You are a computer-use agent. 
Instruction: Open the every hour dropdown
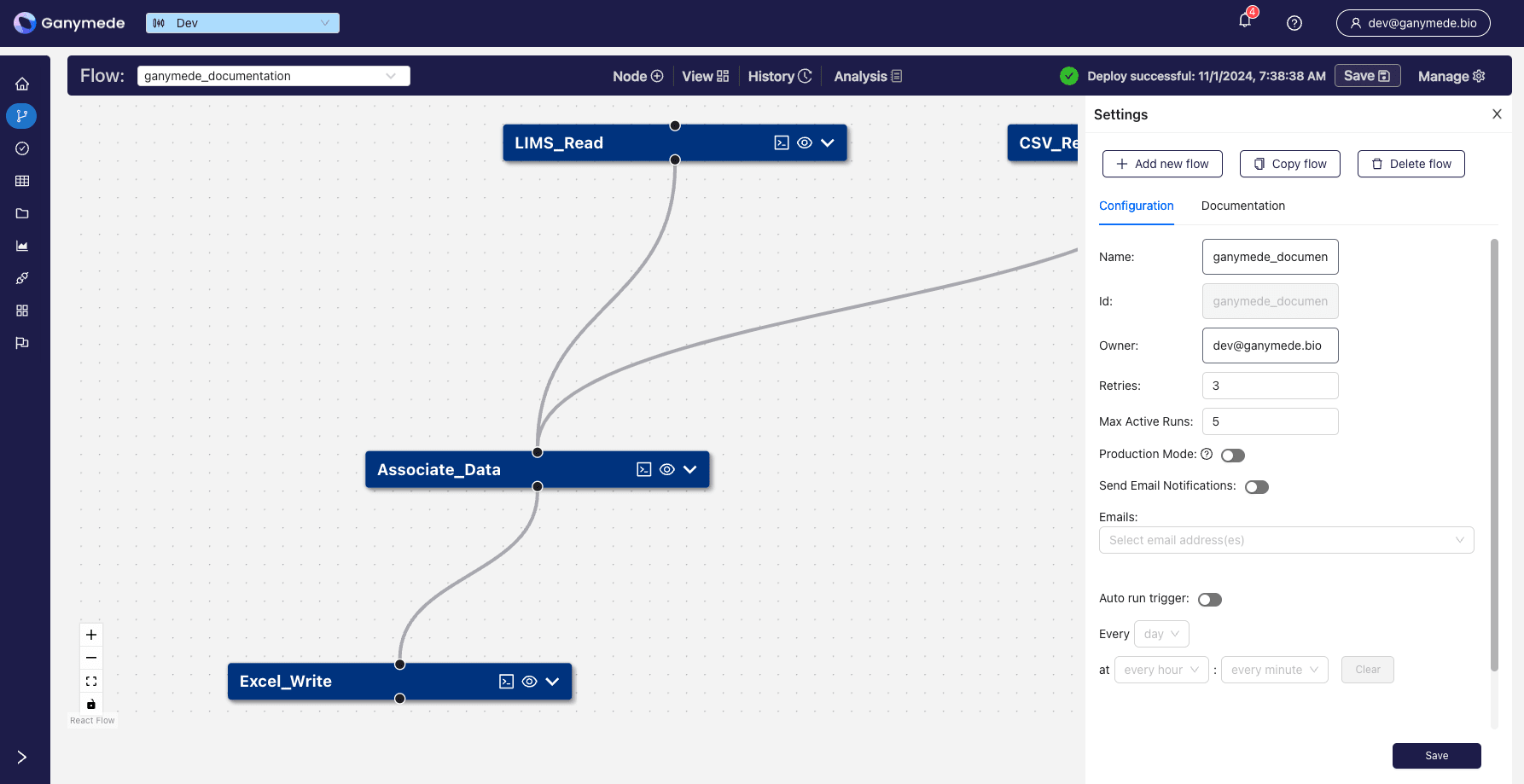[x=1161, y=670]
